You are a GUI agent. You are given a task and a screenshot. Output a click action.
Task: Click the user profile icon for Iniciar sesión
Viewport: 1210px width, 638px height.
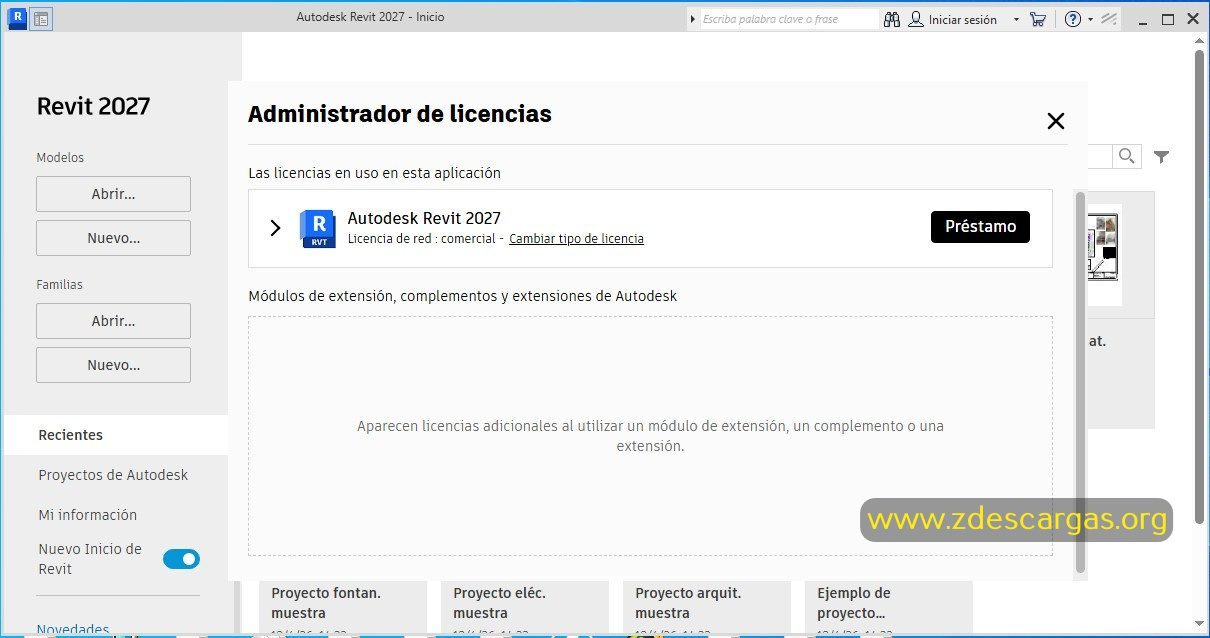[916, 19]
